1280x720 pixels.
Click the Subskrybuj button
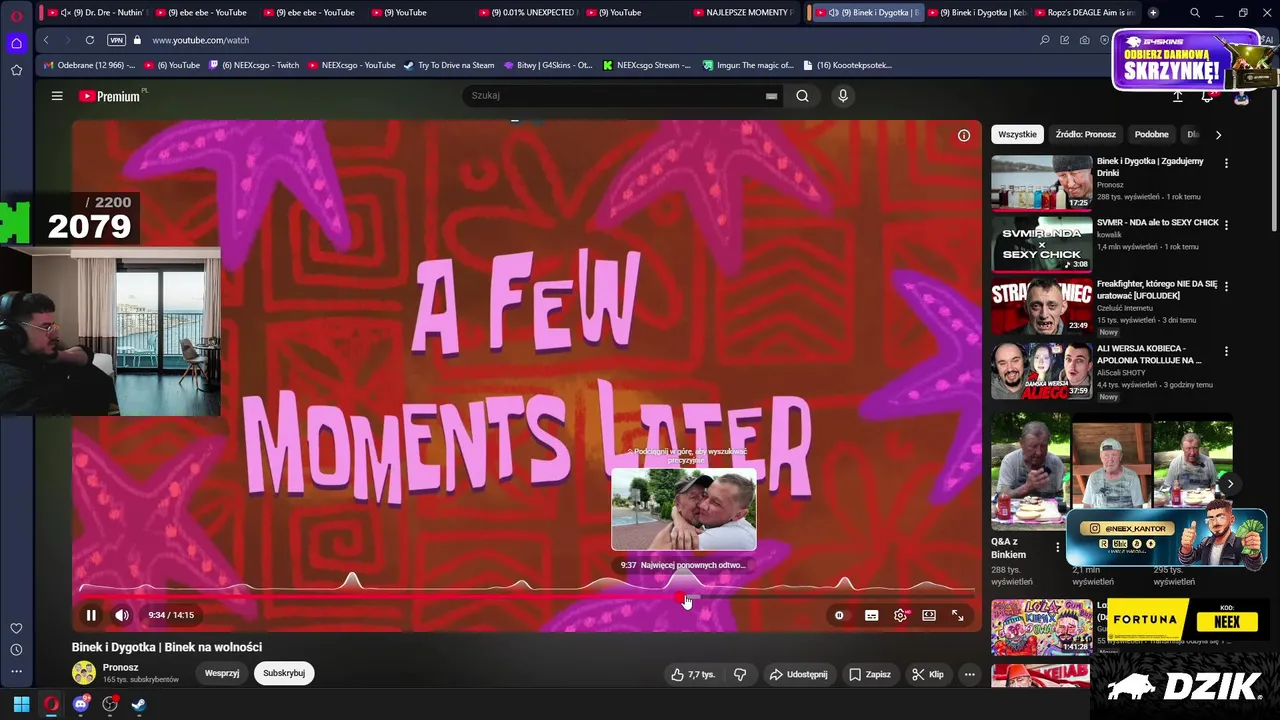point(284,673)
